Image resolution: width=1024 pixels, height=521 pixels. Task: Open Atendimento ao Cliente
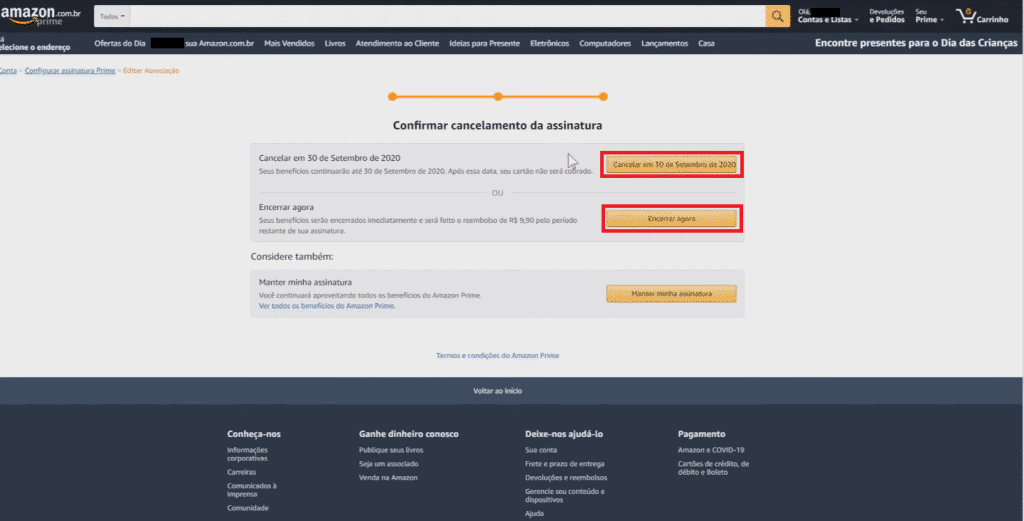point(397,43)
